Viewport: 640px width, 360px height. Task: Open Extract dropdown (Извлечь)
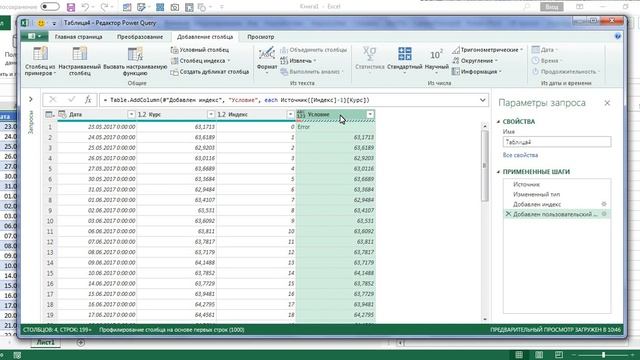point(298,61)
